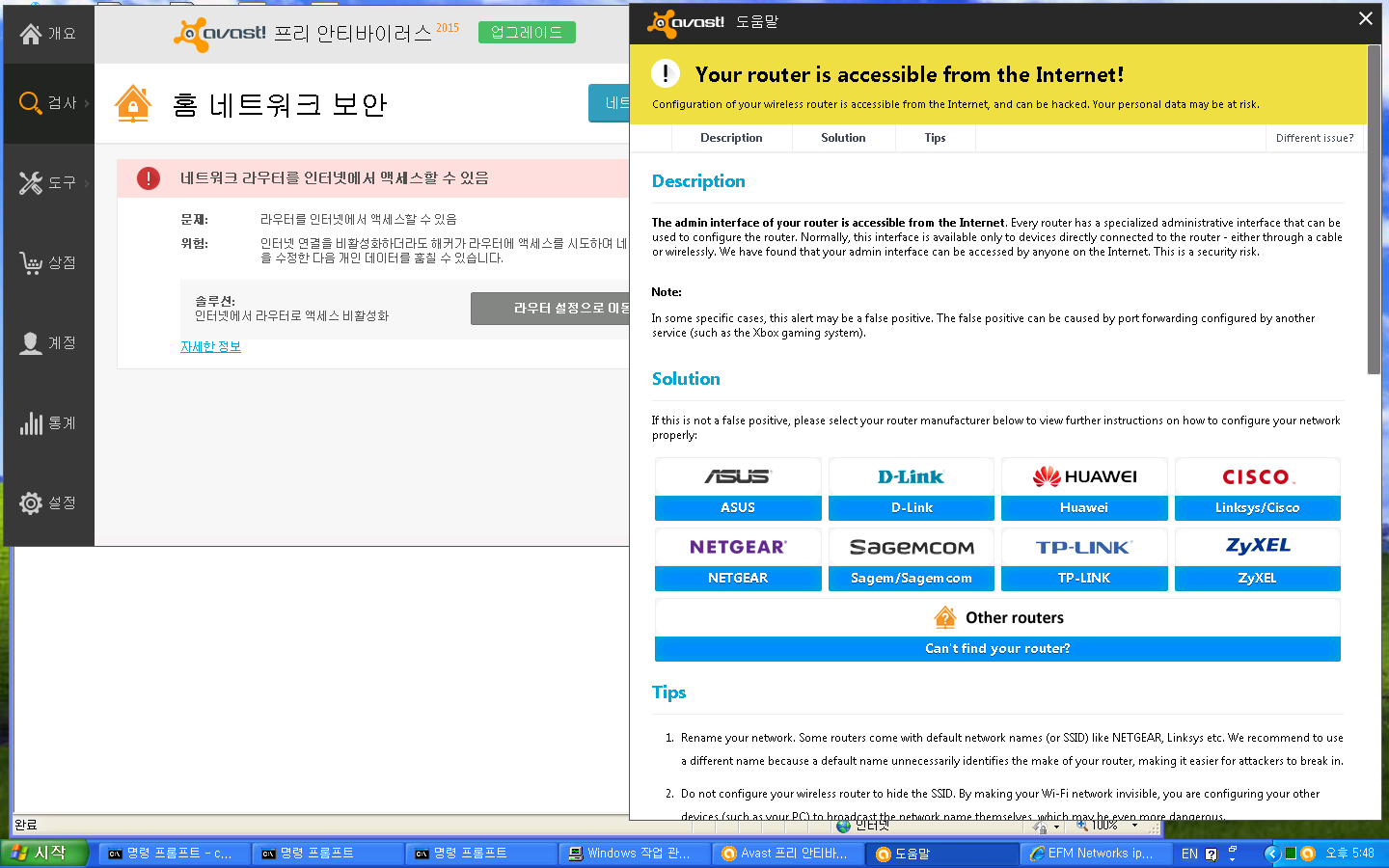Switch to the first 명령 프롬프트 - c... taskbar item
The height and width of the screenshot is (868, 1389).
(174, 854)
